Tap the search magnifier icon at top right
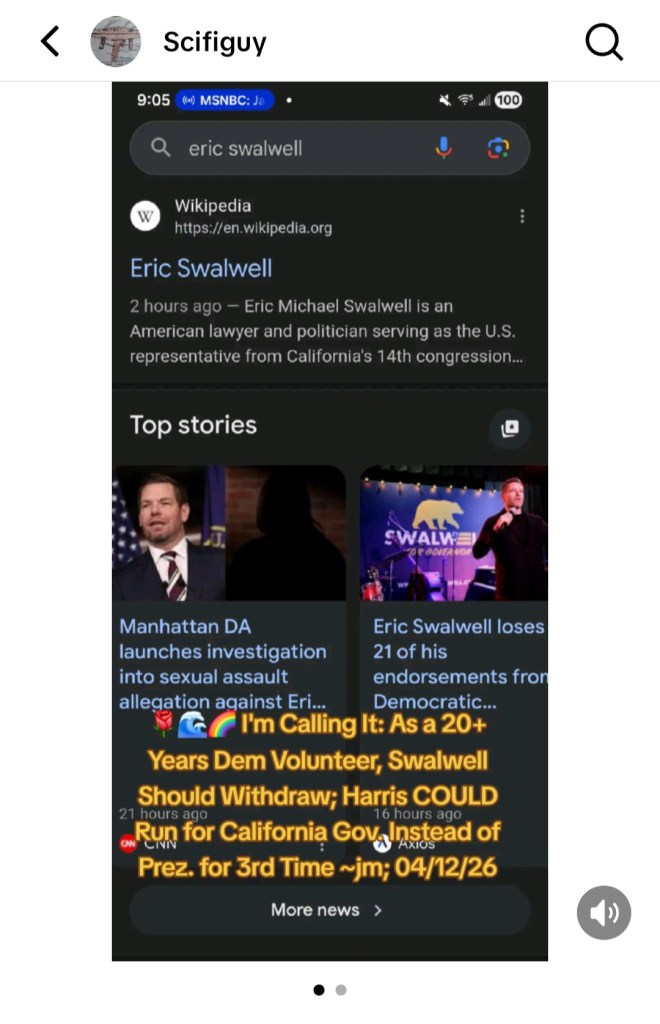 [604, 42]
